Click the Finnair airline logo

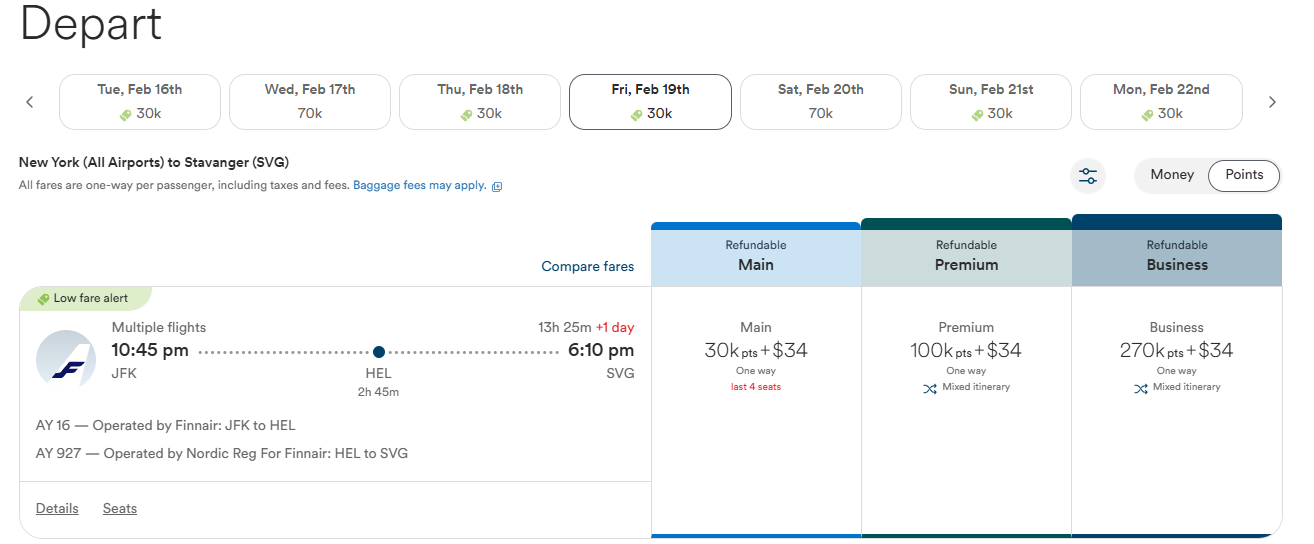(66, 359)
